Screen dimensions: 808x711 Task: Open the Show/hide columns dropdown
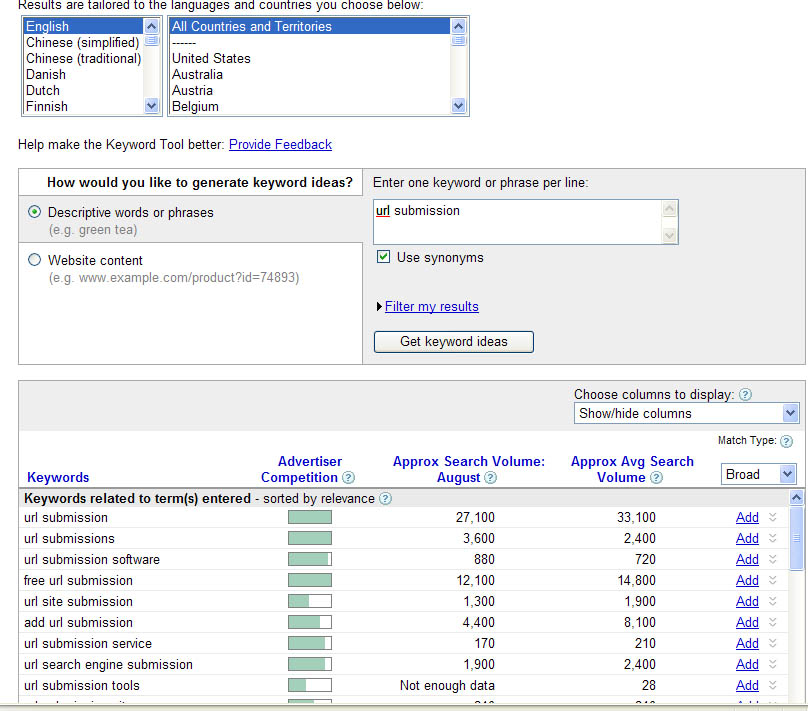[686, 413]
